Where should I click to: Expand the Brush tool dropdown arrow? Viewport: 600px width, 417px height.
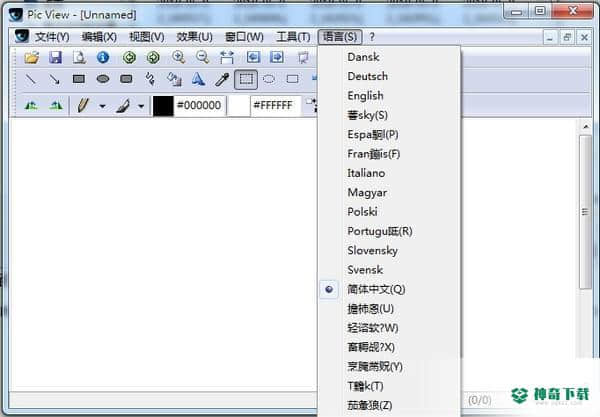[141, 106]
